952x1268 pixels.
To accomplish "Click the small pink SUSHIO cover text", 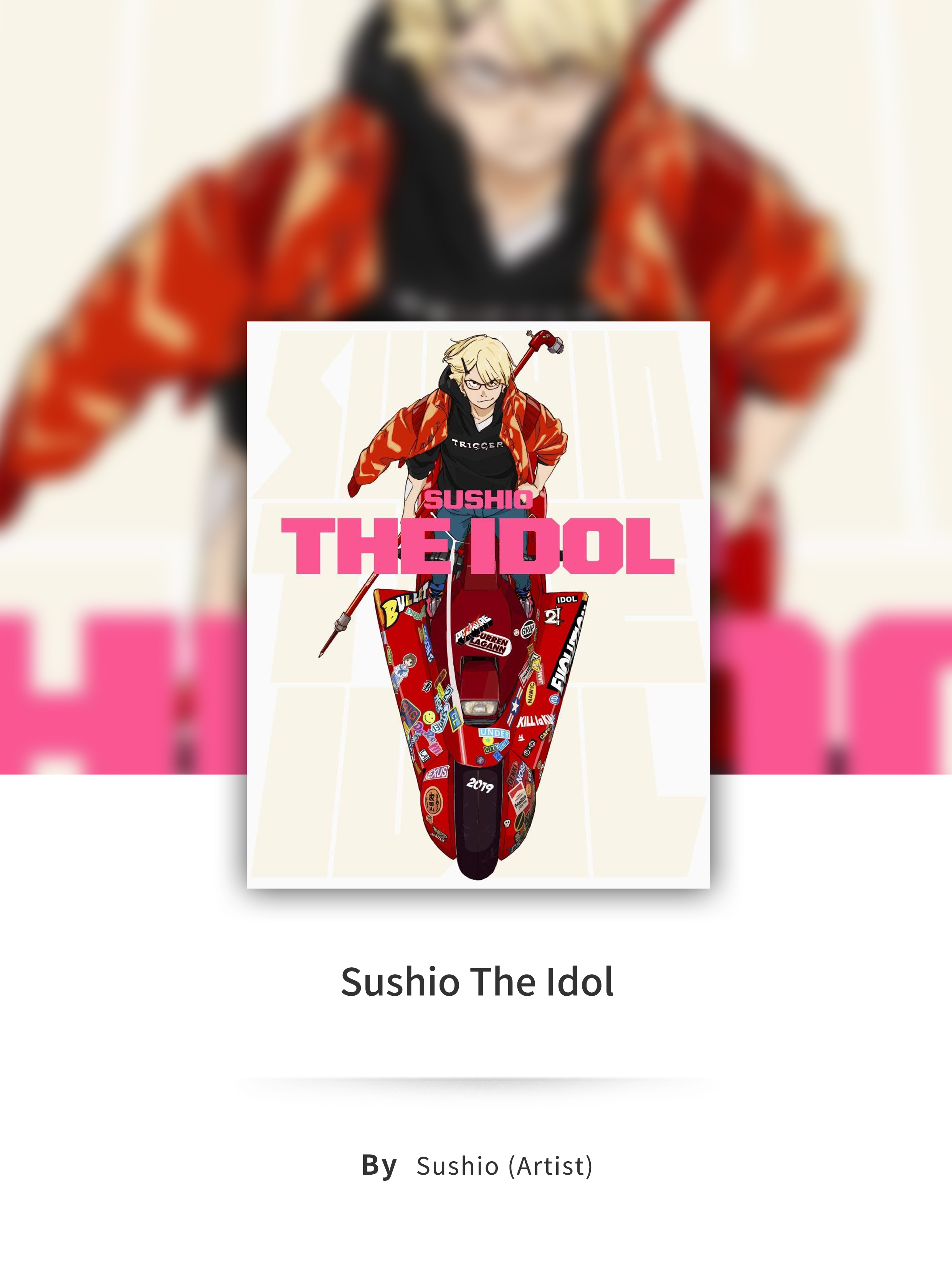I will 479,500.
